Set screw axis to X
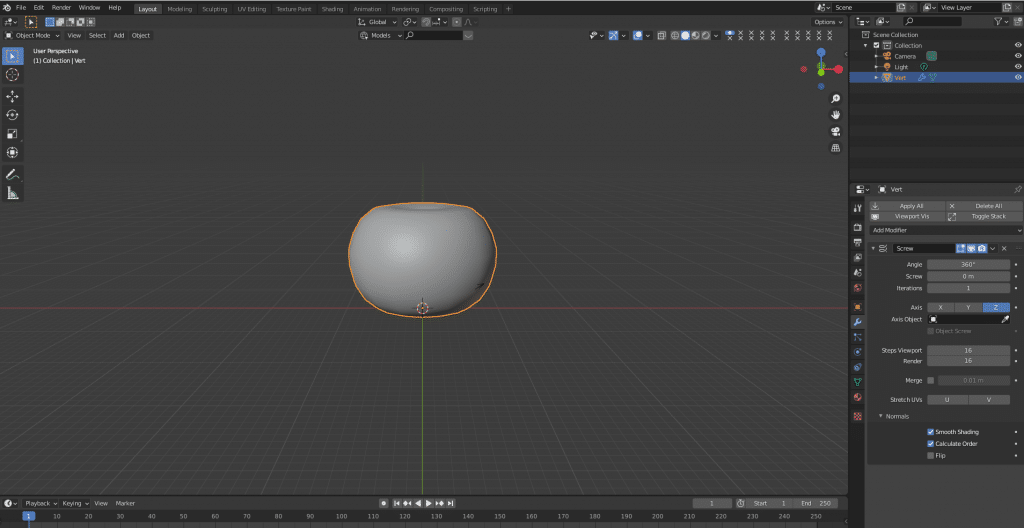The width and height of the screenshot is (1024, 528). [x=940, y=307]
